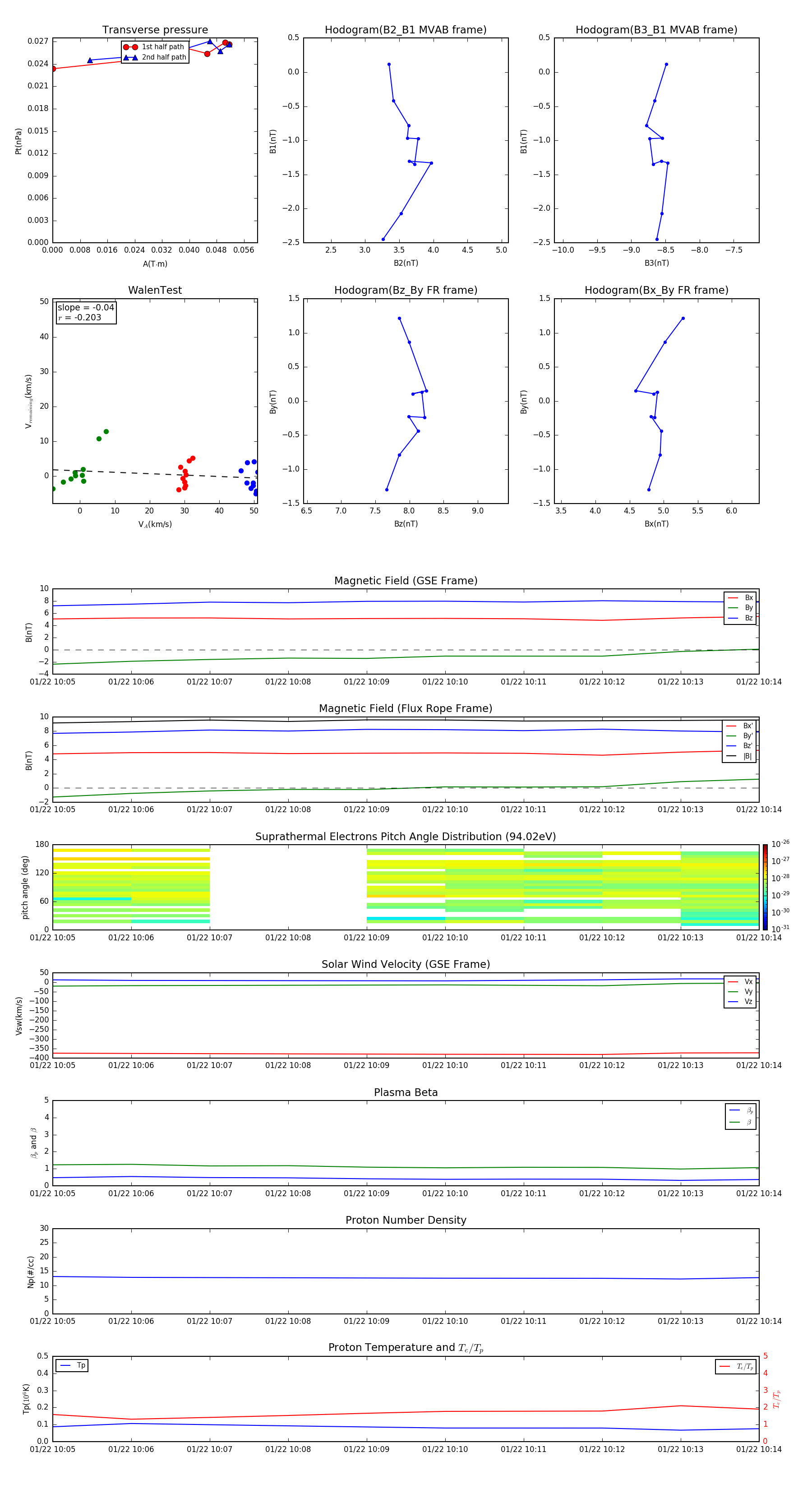The width and height of the screenshot is (812, 1489).
Task: Click the "A(T·m)" x-axis label
Action: pos(155,264)
